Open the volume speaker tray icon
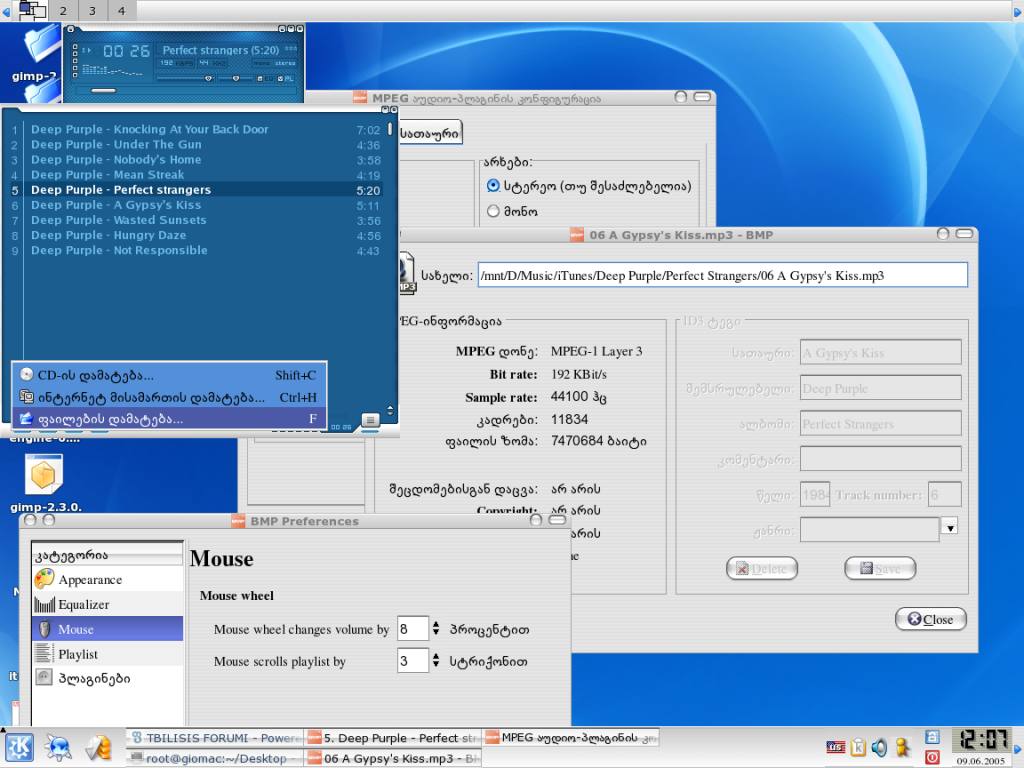 click(879, 747)
